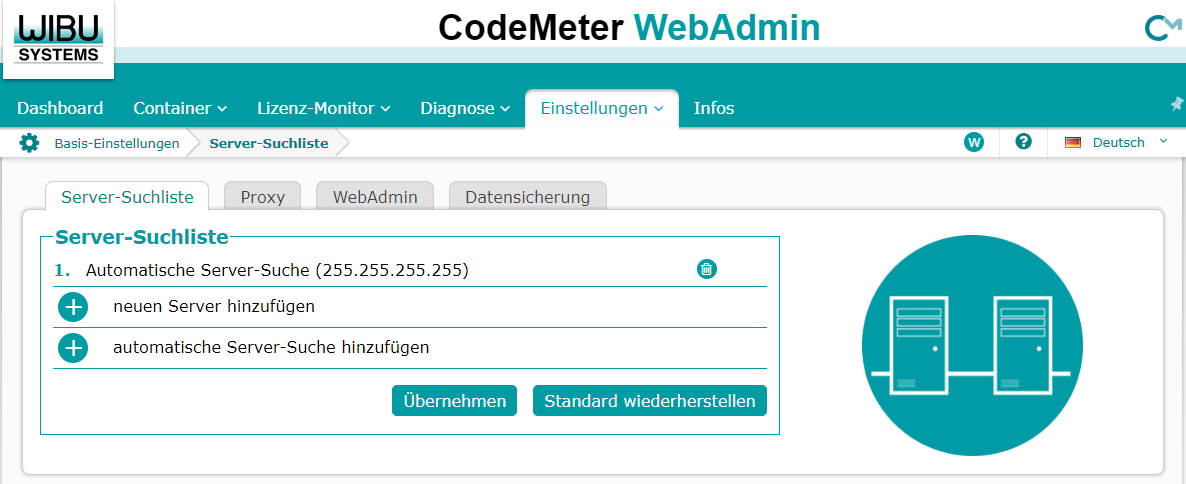
Task: Switch to the Proxy tab
Action: (262, 197)
